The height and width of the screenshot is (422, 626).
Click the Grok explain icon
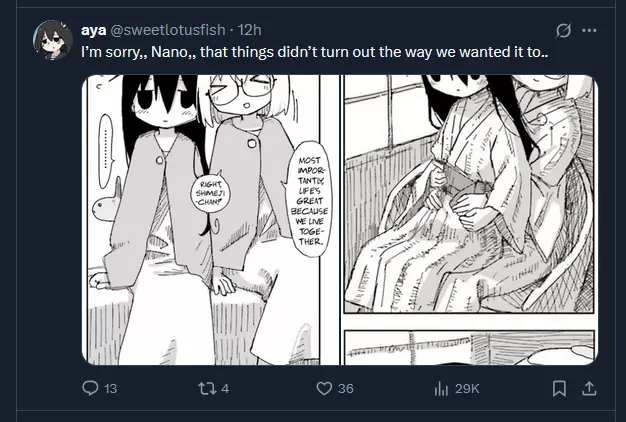pos(563,30)
